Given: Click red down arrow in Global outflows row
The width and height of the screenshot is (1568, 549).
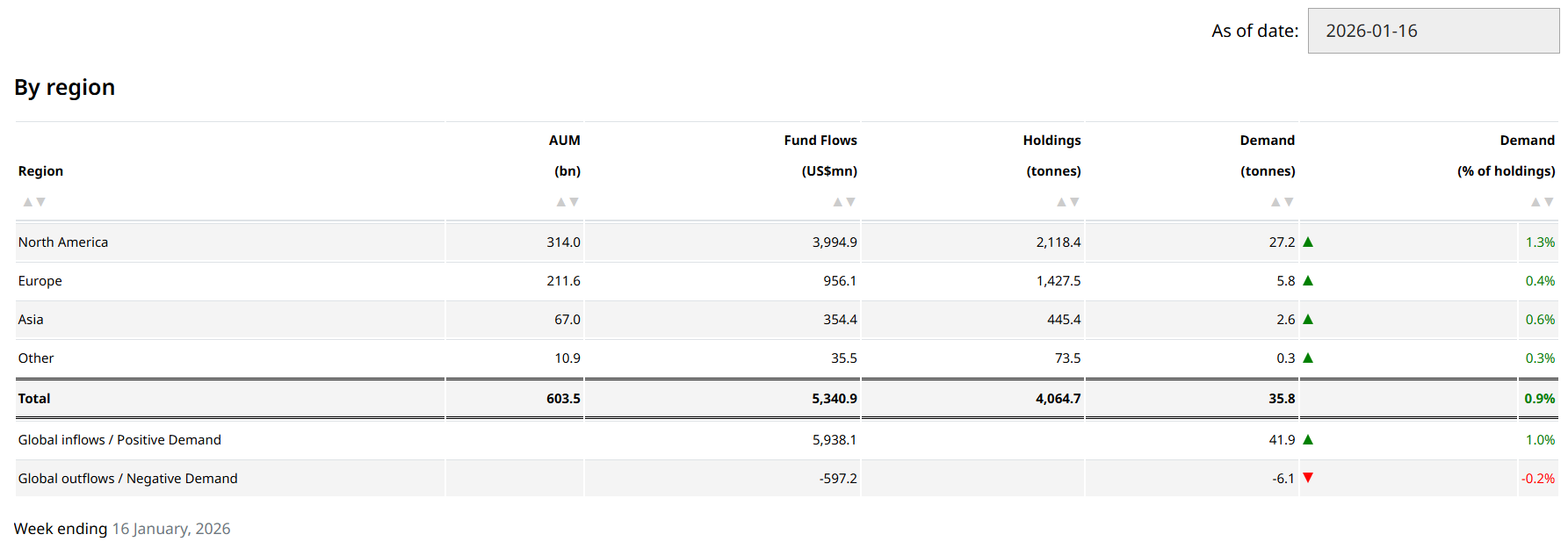Looking at the screenshot, I should (x=1308, y=478).
